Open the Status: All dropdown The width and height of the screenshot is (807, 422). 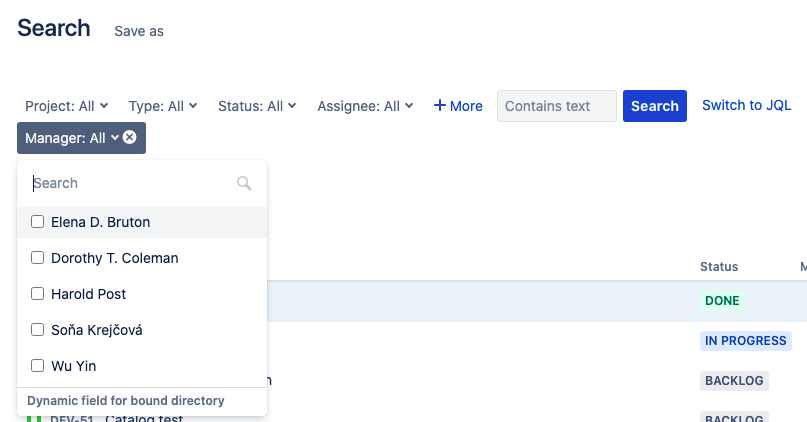pos(257,106)
